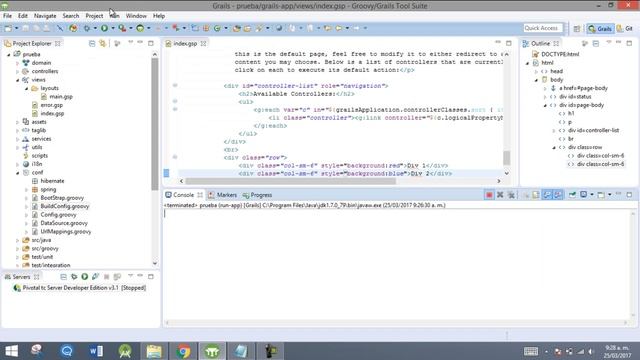640x360 pixels.
Task: Open the Window menu
Action: tap(136, 16)
